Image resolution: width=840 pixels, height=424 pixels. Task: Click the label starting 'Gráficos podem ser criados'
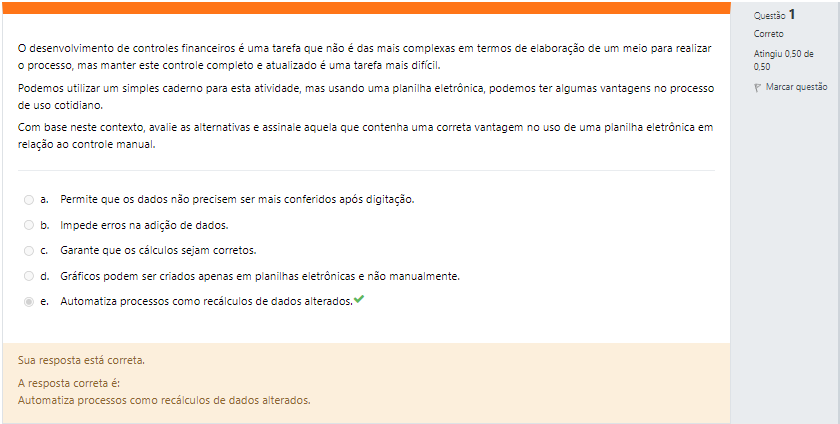click(260, 276)
